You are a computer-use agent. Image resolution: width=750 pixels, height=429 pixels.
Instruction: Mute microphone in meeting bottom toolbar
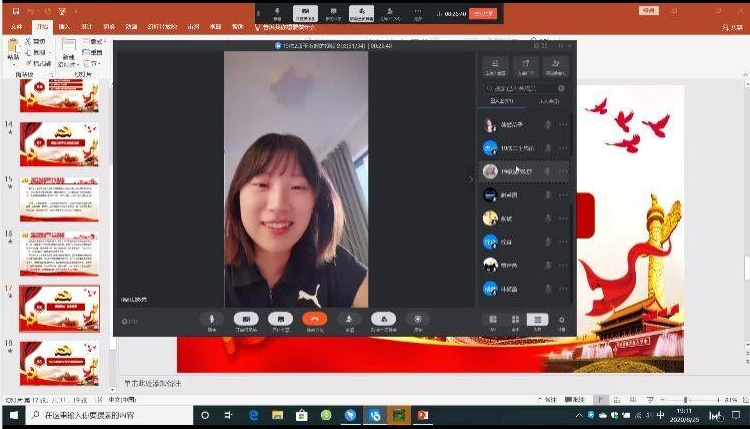tap(212, 320)
